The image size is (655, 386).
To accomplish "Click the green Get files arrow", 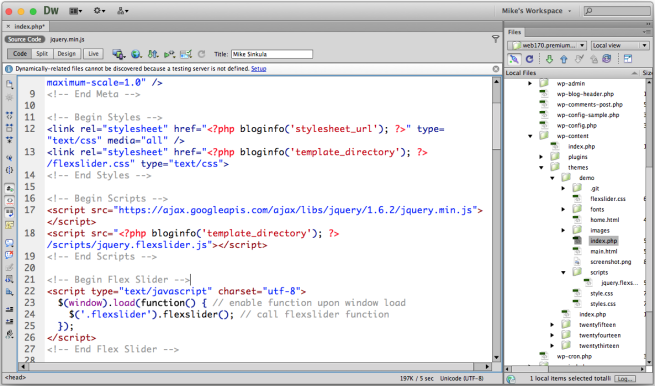I will [x=549, y=59].
